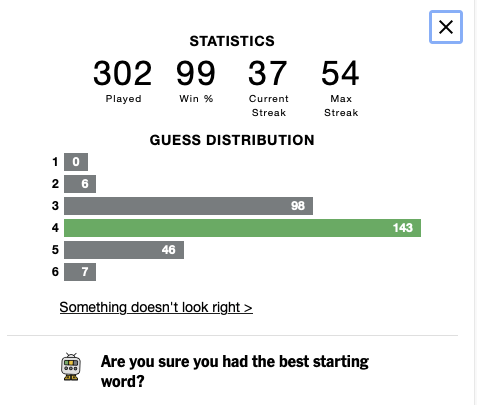Select the green bar showing 143 guesses
Viewport: 477px width, 405px height.
click(x=242, y=228)
